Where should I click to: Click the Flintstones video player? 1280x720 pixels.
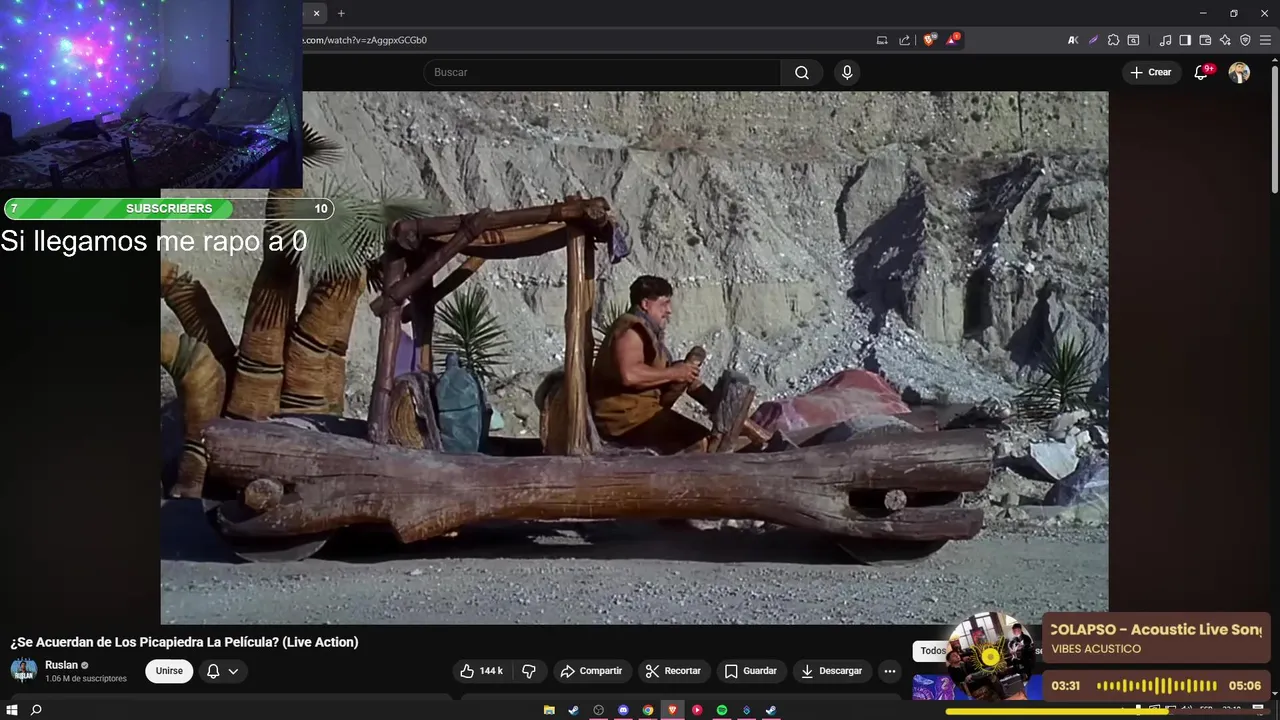pyautogui.click(x=634, y=358)
